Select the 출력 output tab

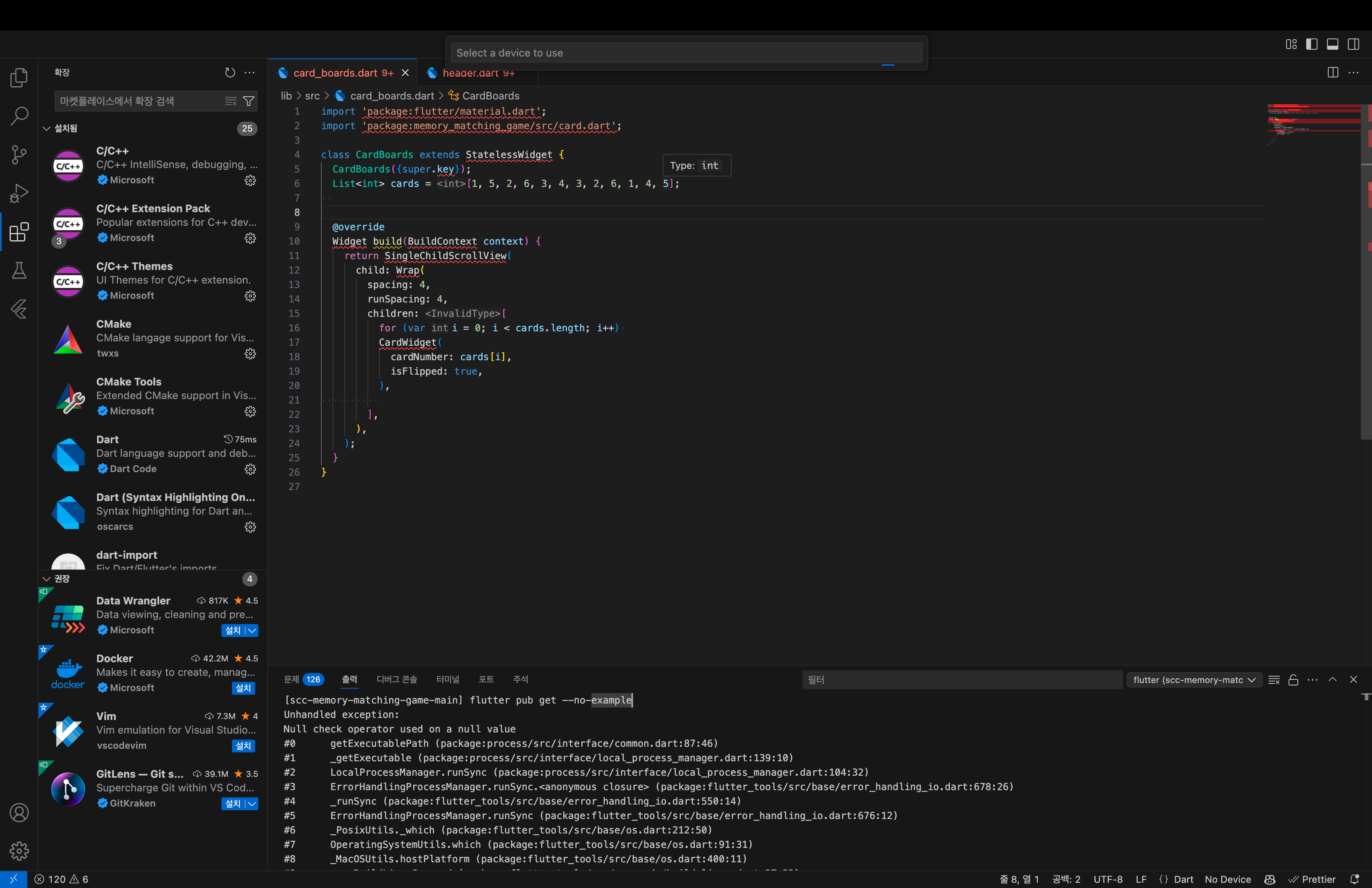coord(349,680)
